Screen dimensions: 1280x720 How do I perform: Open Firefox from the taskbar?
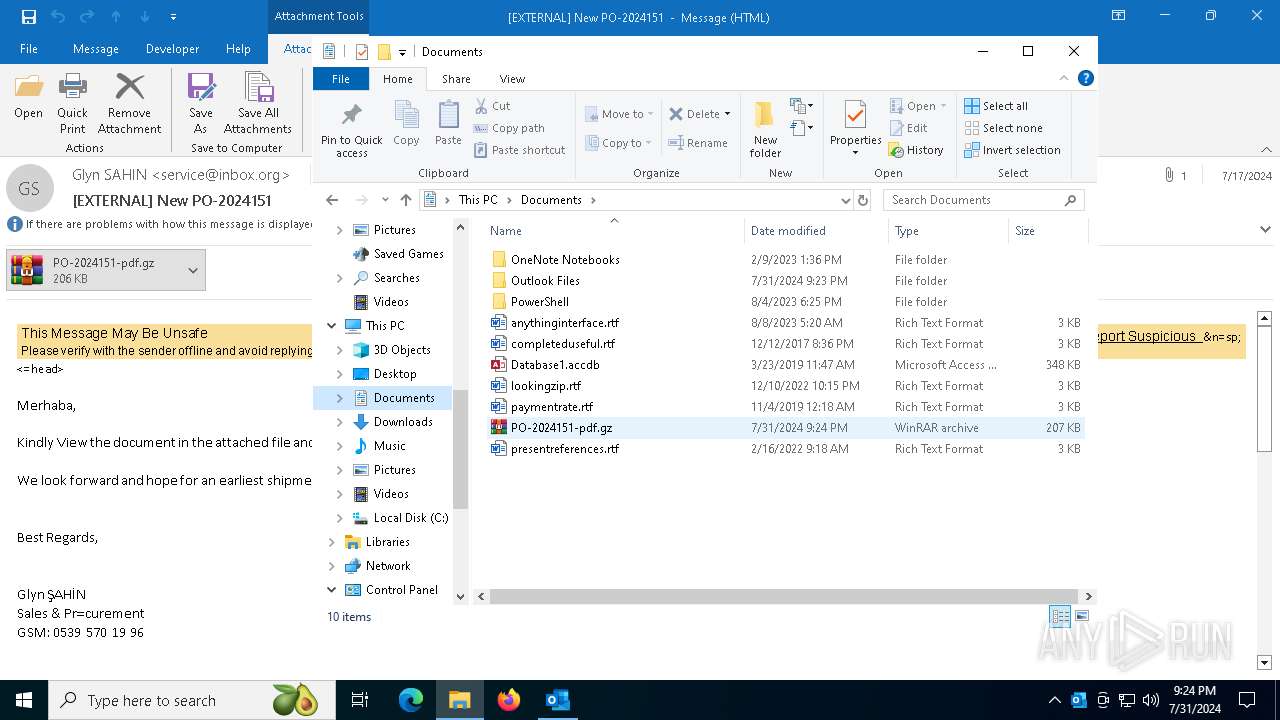point(509,700)
